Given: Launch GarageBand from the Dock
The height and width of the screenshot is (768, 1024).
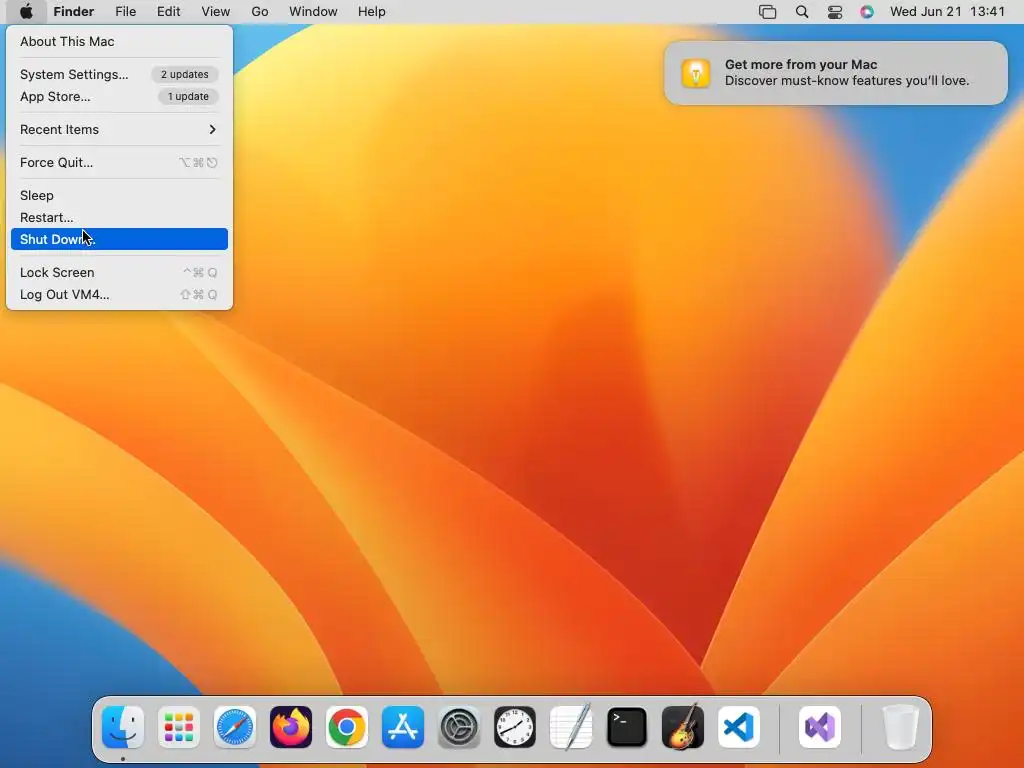Looking at the screenshot, I should pos(683,727).
